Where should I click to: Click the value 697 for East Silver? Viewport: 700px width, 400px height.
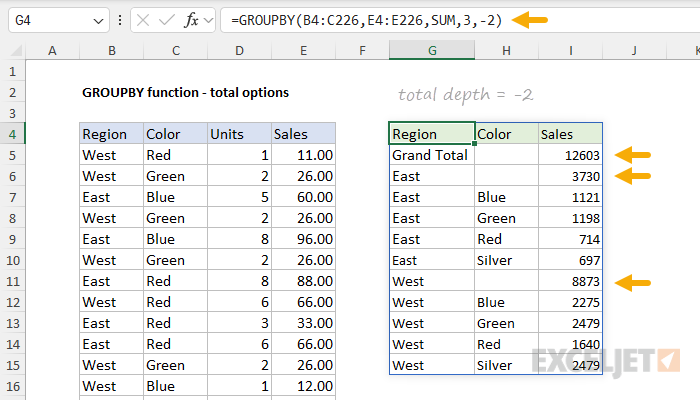pos(571,260)
